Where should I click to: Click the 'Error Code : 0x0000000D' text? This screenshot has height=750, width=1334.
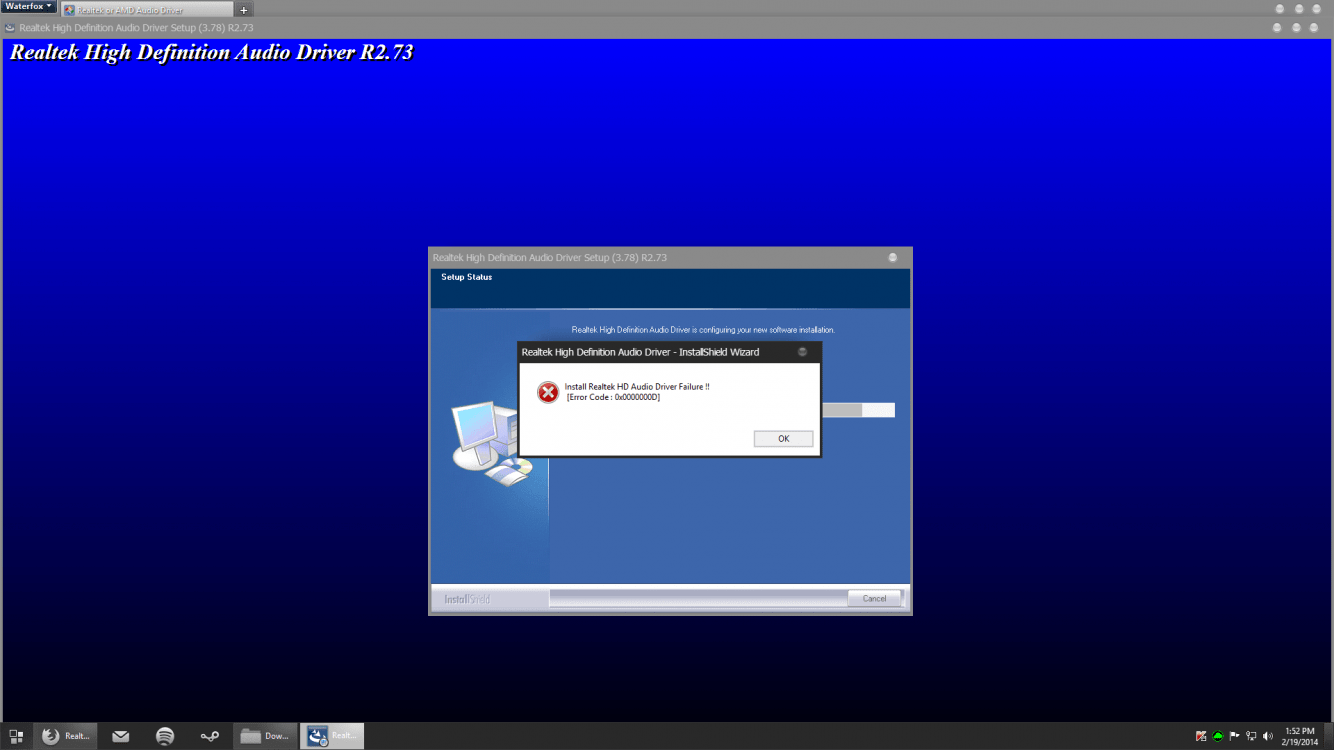click(613, 397)
